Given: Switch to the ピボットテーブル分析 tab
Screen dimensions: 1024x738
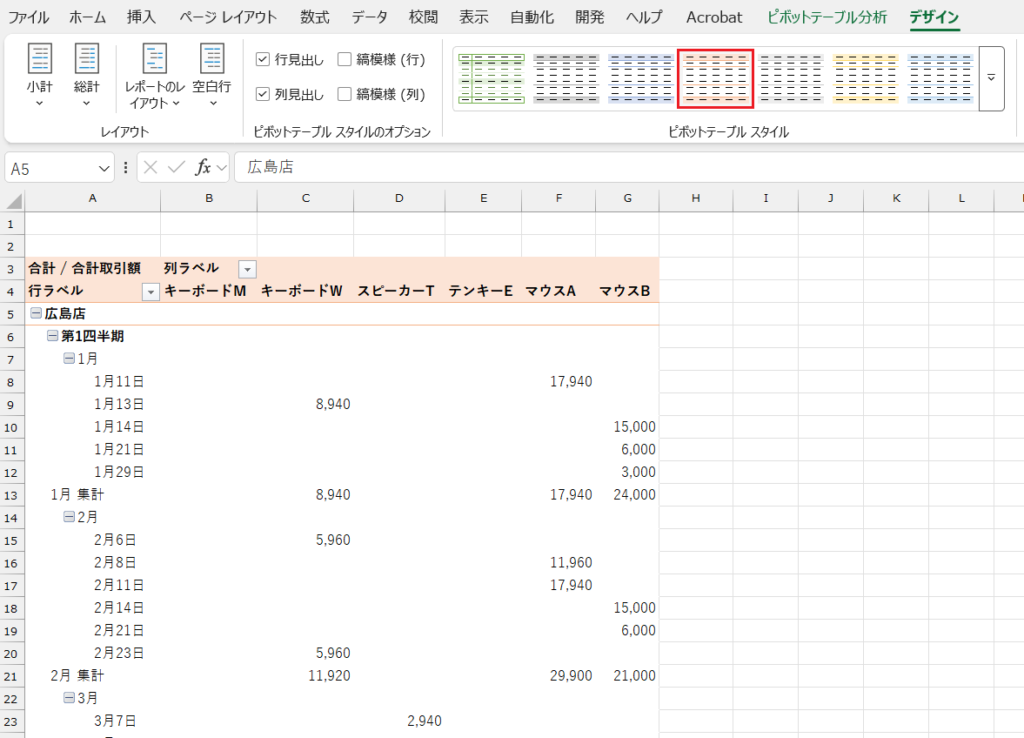Looking at the screenshot, I should [x=826, y=17].
